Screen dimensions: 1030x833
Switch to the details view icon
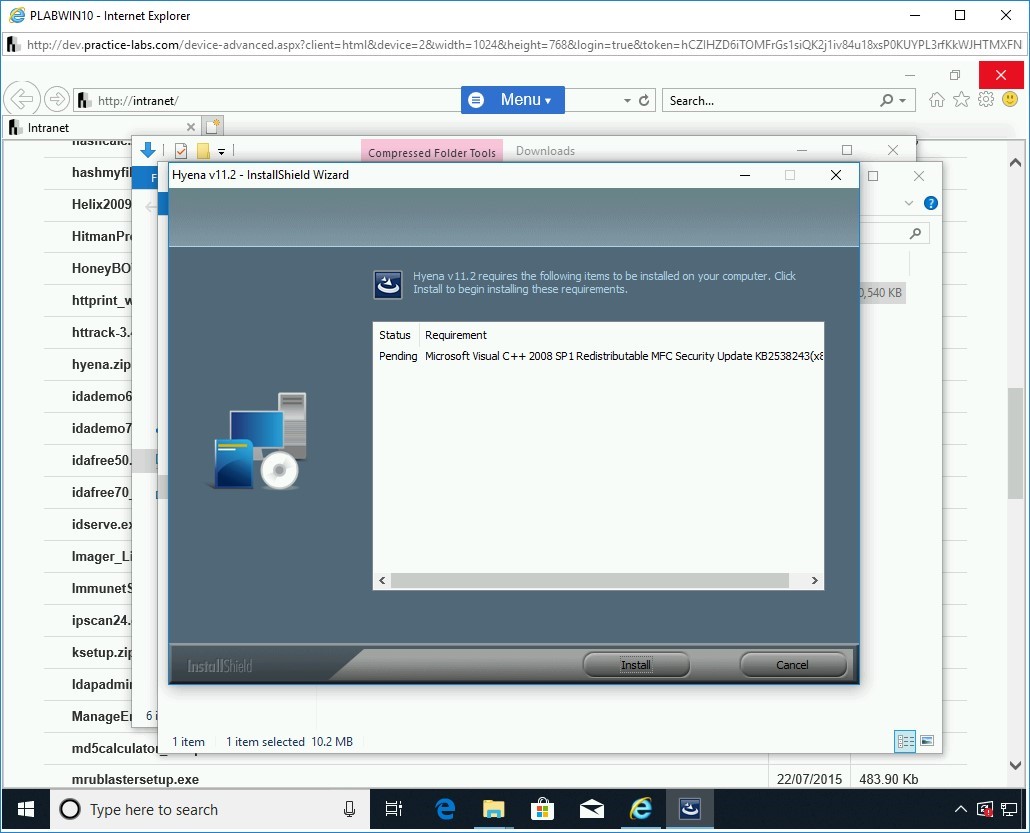click(905, 741)
